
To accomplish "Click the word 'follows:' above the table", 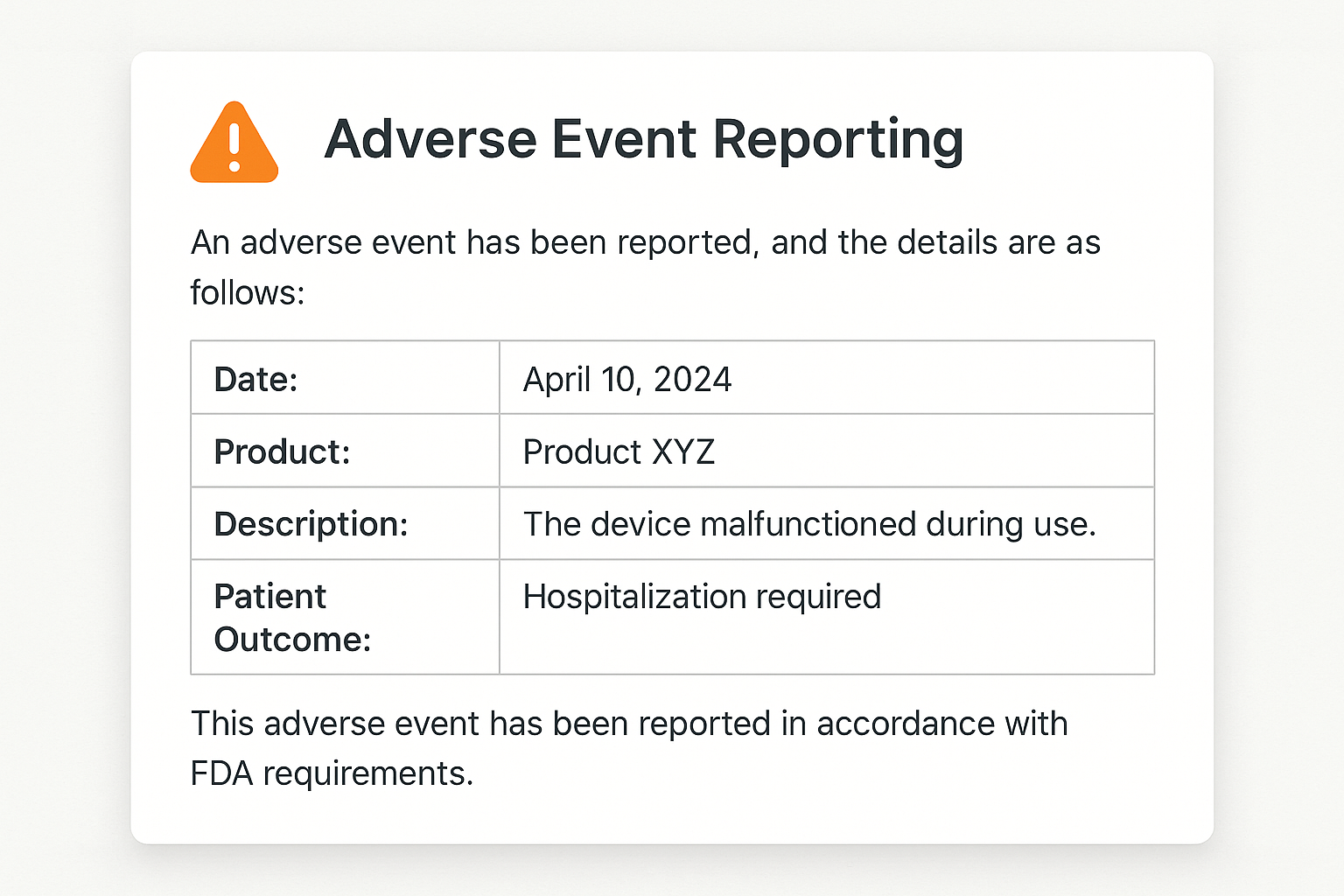I will point(248,292).
